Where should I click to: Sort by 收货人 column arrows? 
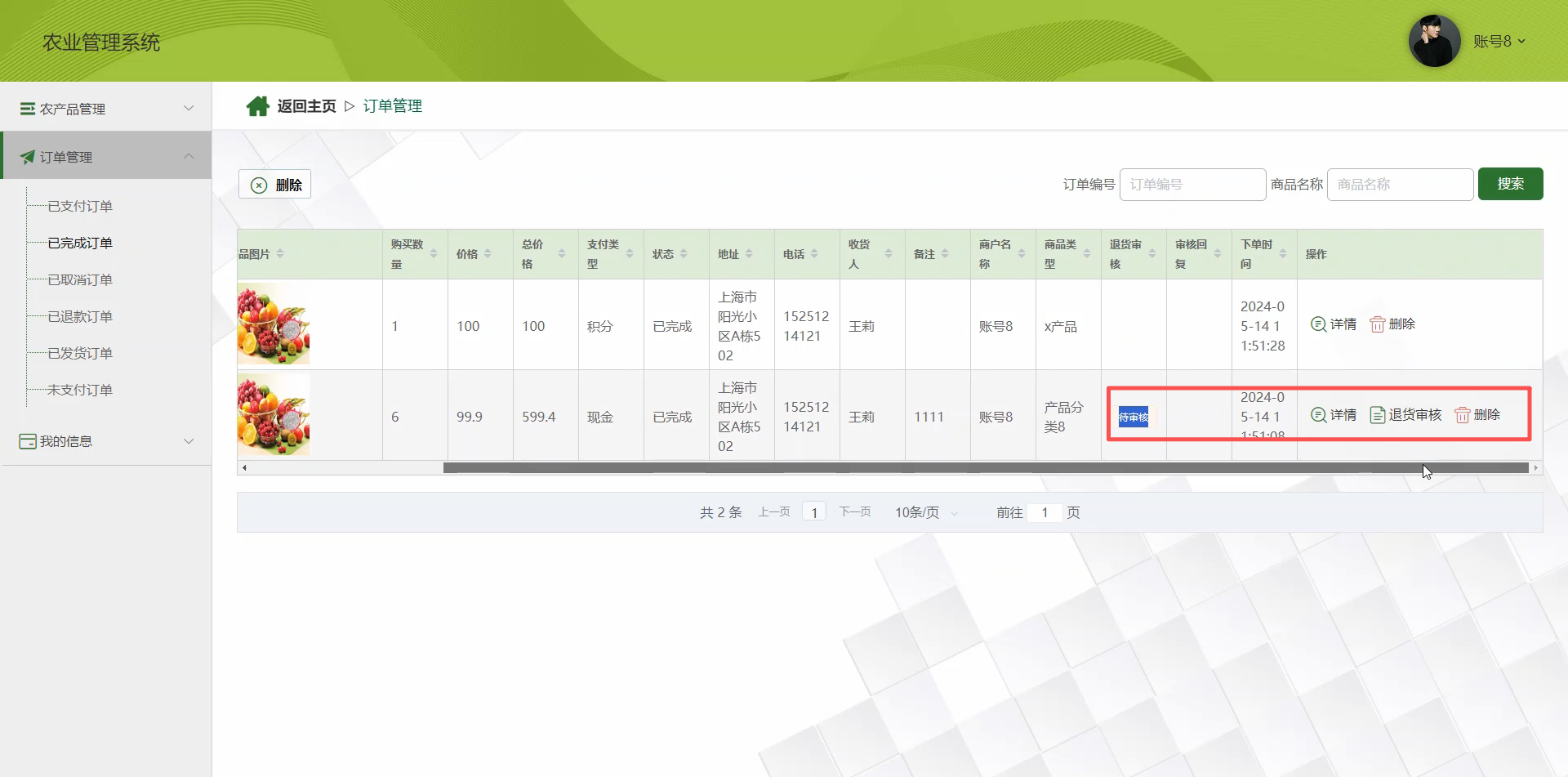coord(889,254)
